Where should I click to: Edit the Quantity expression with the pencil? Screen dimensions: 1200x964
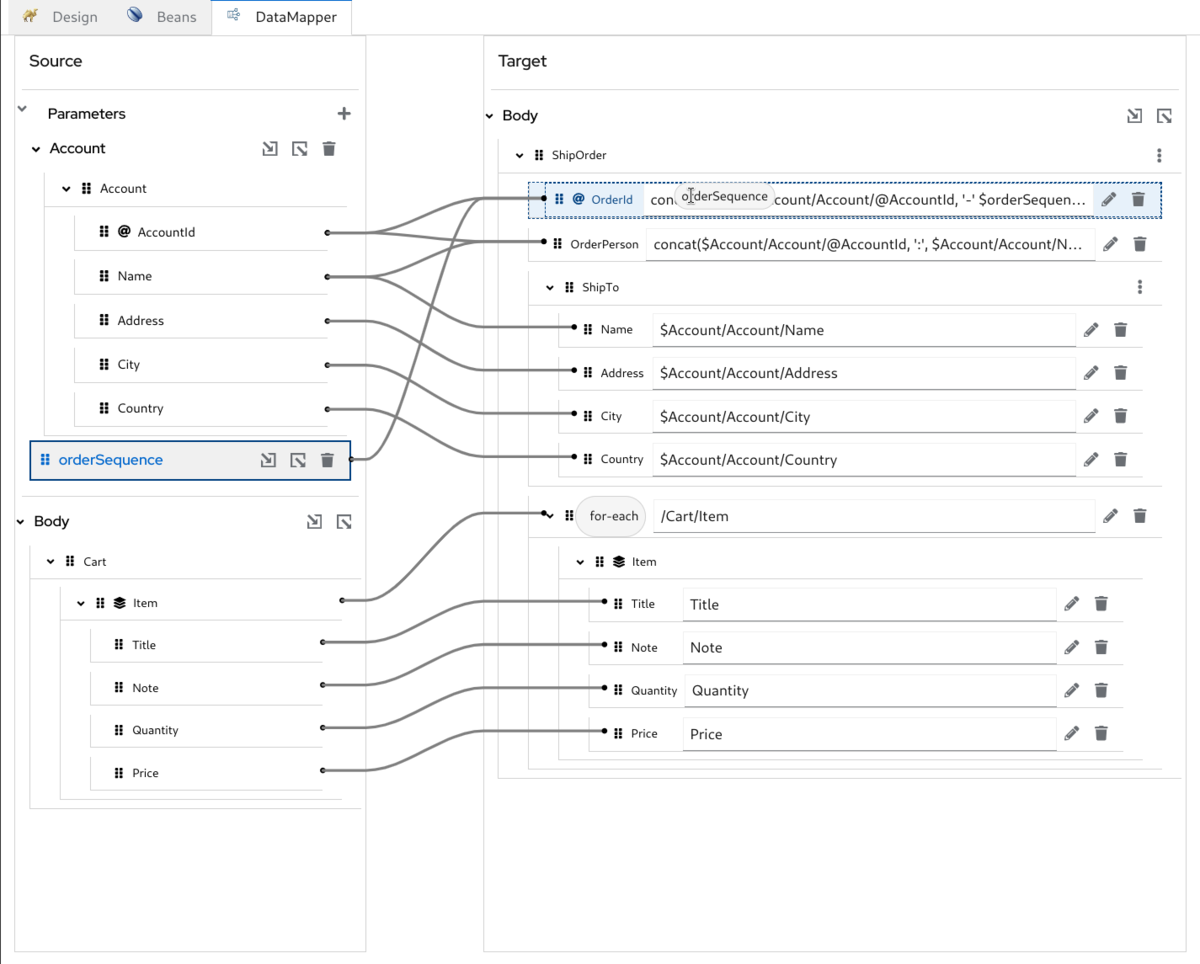coord(1071,690)
